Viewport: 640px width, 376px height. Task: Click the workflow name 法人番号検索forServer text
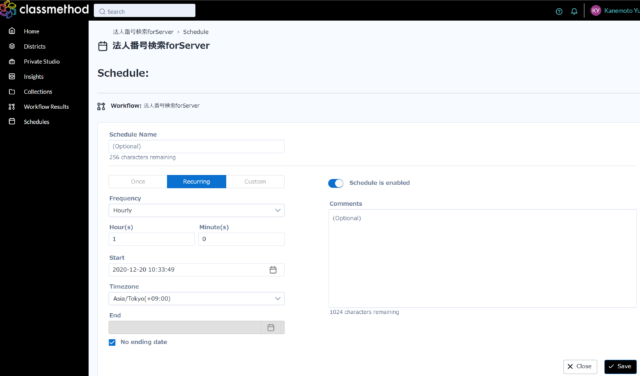click(171, 106)
